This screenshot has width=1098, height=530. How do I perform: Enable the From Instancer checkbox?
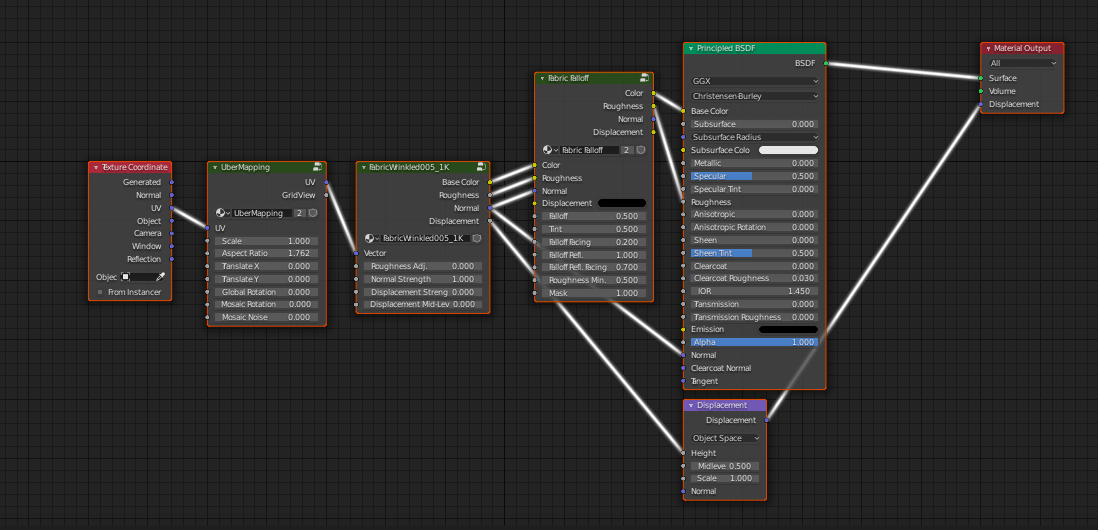pos(100,292)
